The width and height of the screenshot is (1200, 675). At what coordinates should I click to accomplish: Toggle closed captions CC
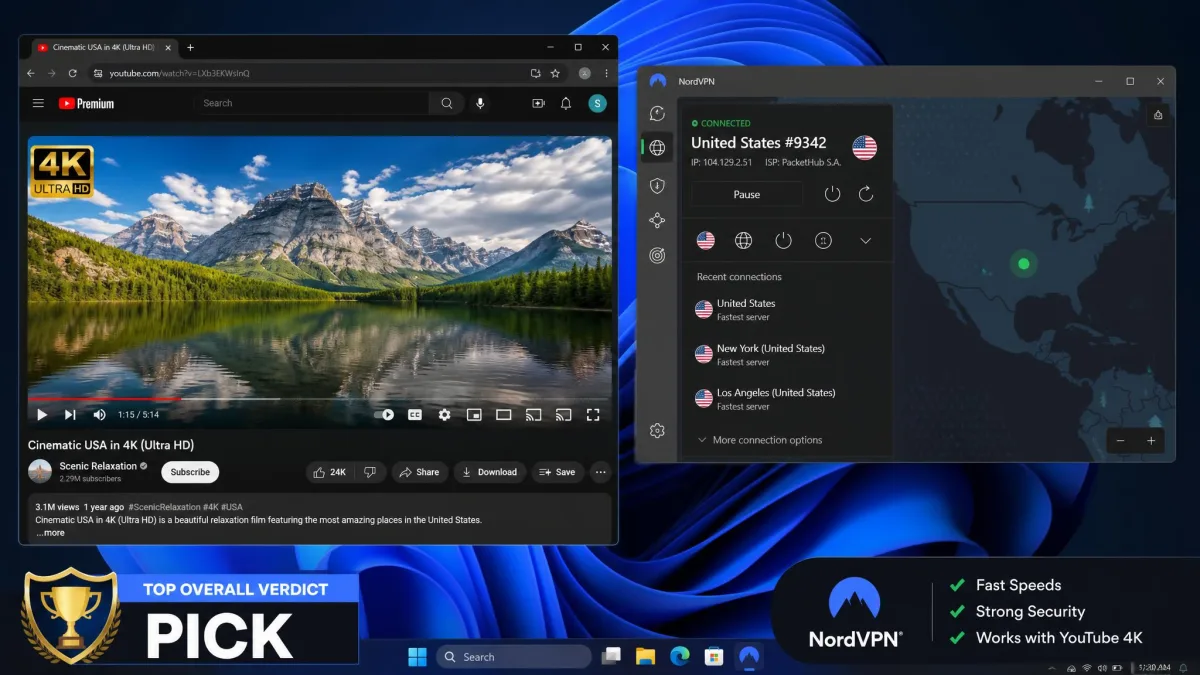pos(415,414)
